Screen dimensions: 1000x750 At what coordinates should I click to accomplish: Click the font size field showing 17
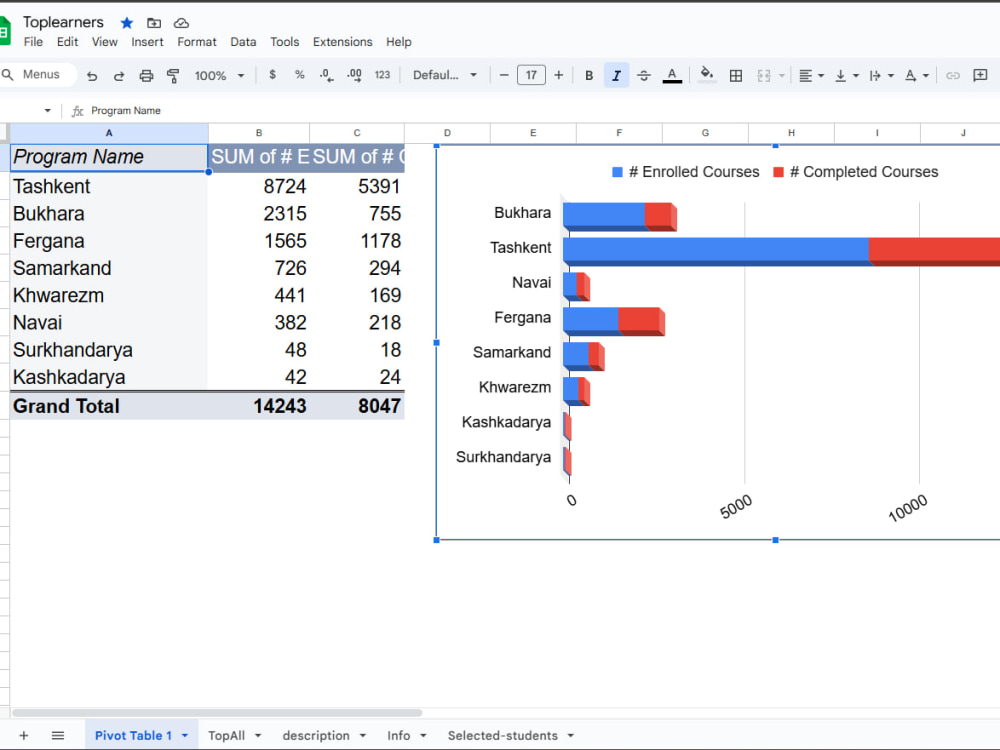(x=531, y=75)
